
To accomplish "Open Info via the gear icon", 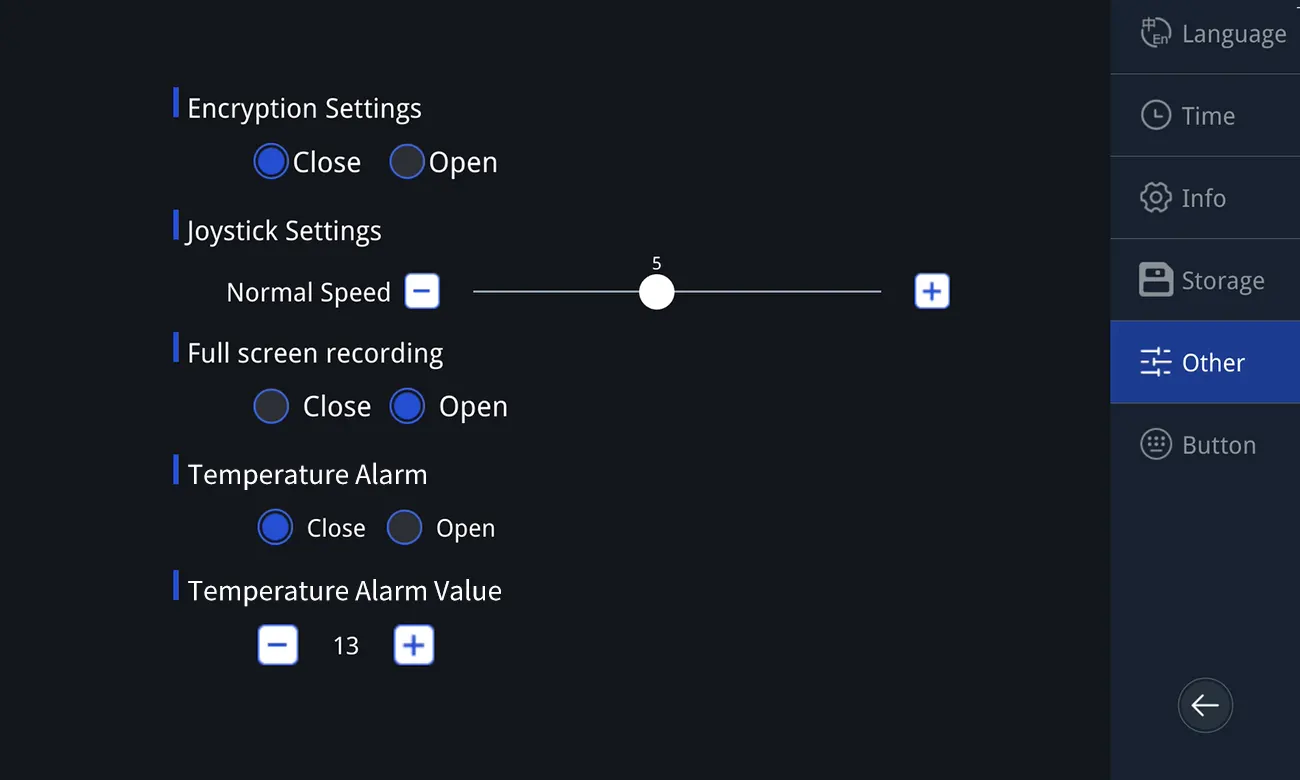I will tap(1156, 197).
